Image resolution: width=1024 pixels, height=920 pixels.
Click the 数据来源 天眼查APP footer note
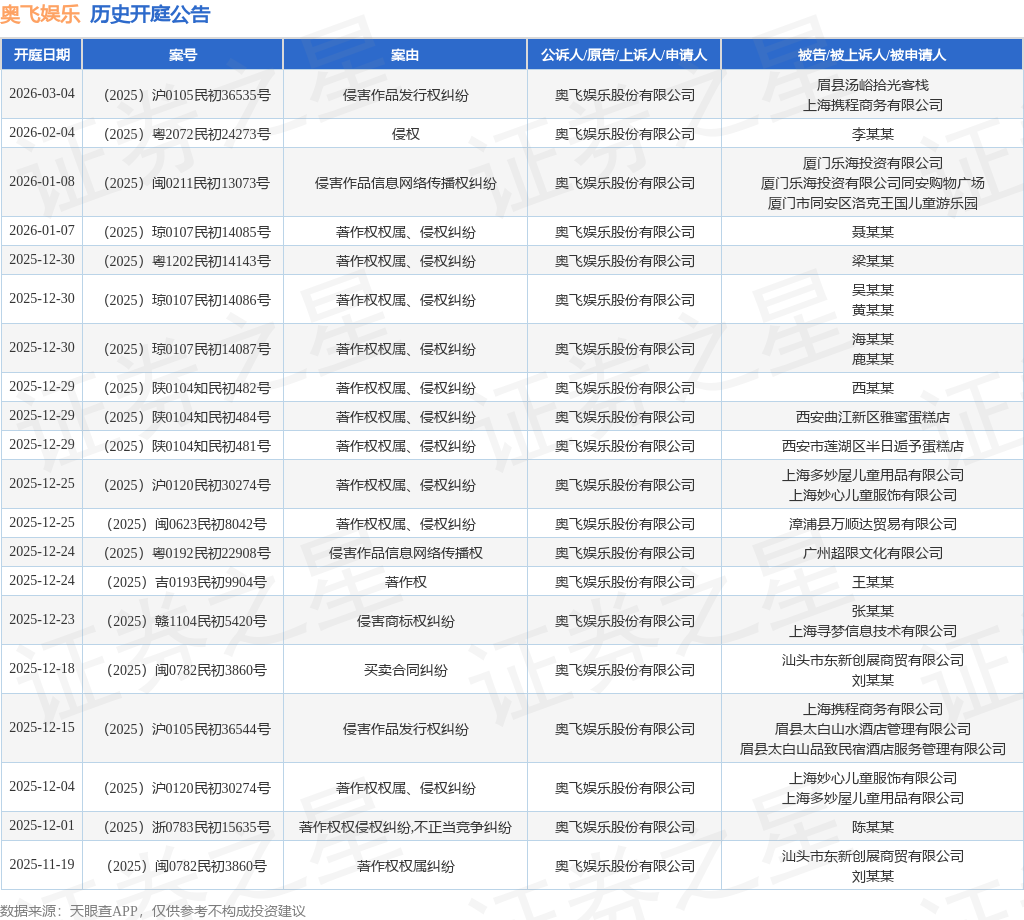click(153, 911)
